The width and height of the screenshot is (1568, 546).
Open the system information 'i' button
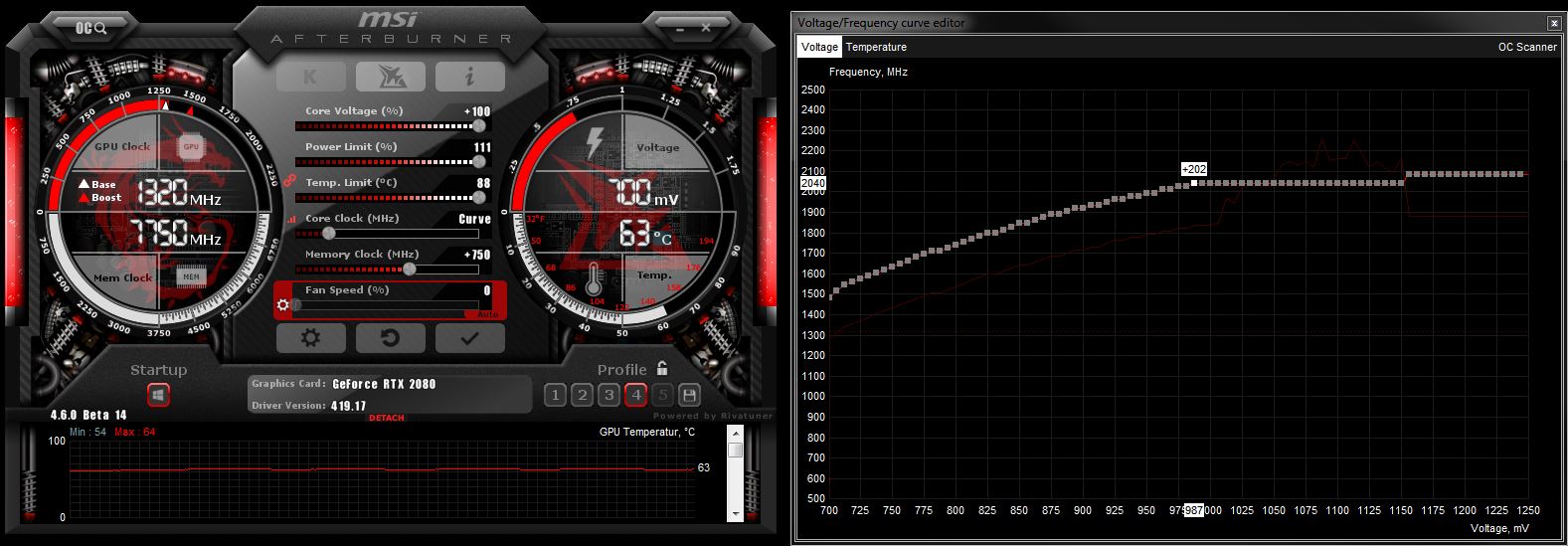click(x=469, y=77)
